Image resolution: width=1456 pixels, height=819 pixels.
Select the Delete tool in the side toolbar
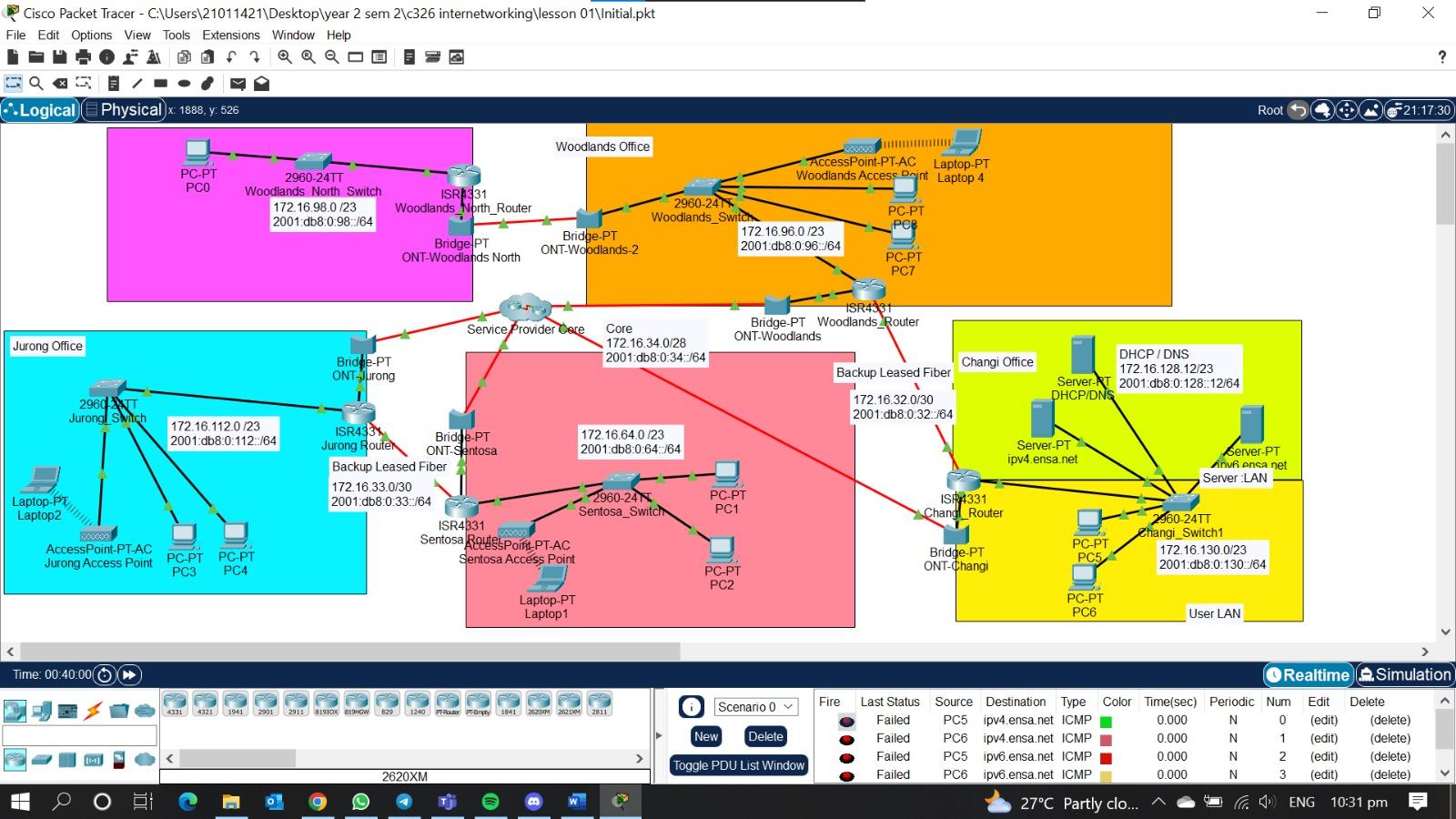[x=60, y=83]
